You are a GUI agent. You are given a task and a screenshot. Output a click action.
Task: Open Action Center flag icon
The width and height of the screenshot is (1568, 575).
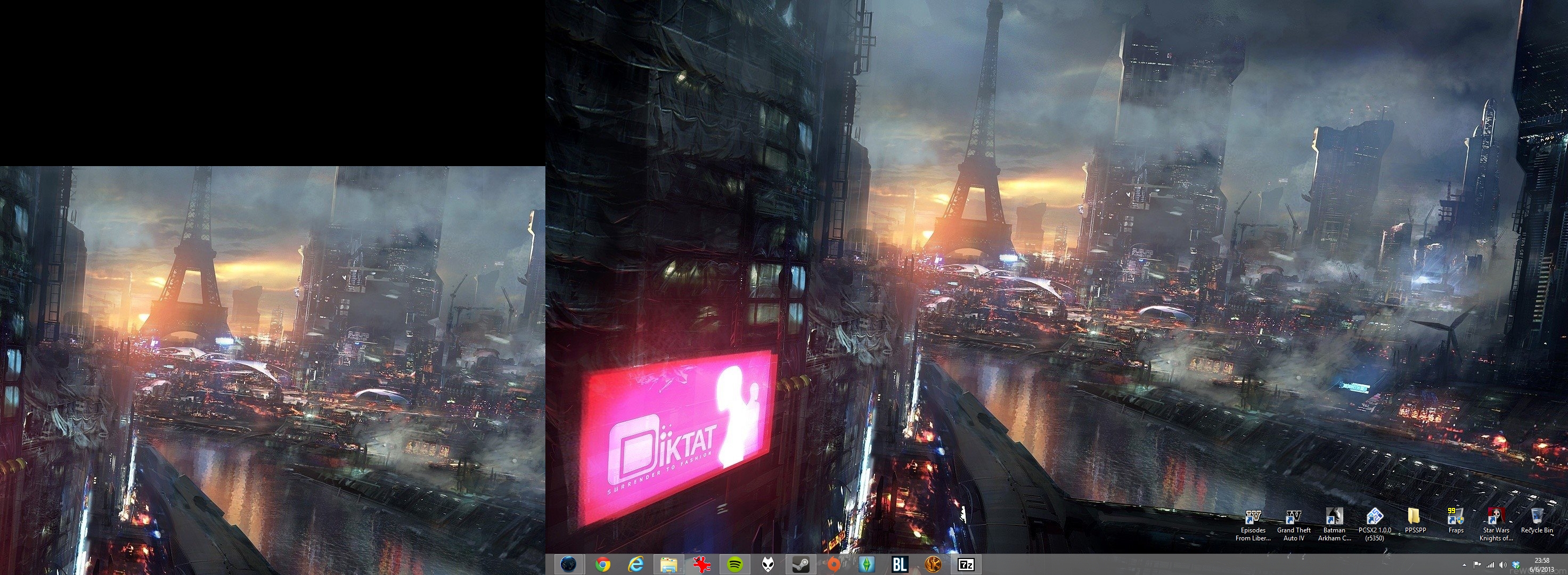click(x=1477, y=565)
